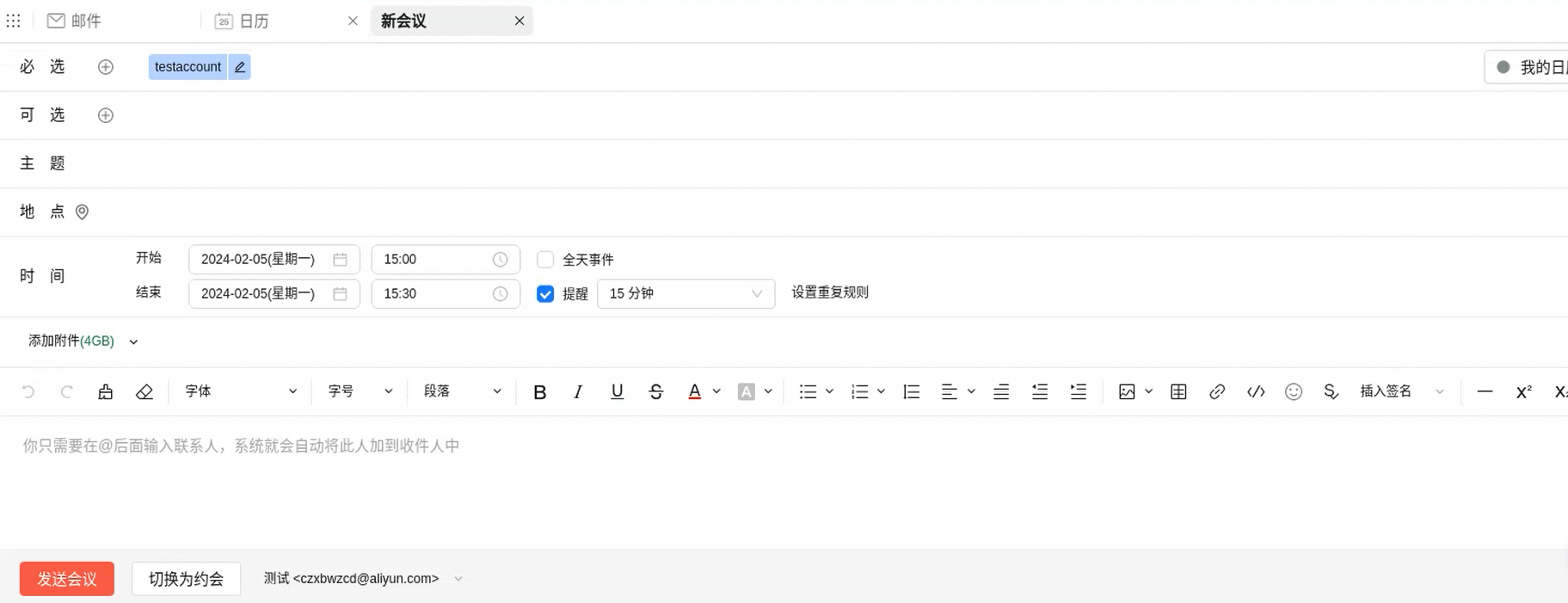The width and height of the screenshot is (1568, 603).
Task: Open the 段落 paragraph dropdown
Action: tap(461, 391)
